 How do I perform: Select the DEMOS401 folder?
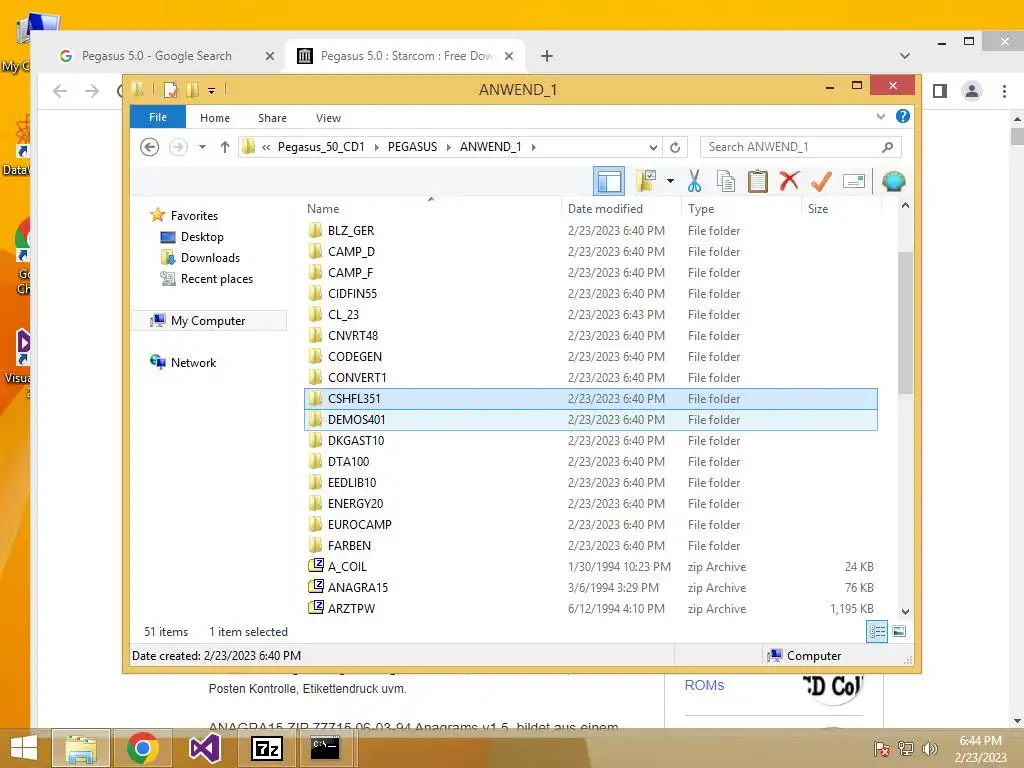(591, 419)
